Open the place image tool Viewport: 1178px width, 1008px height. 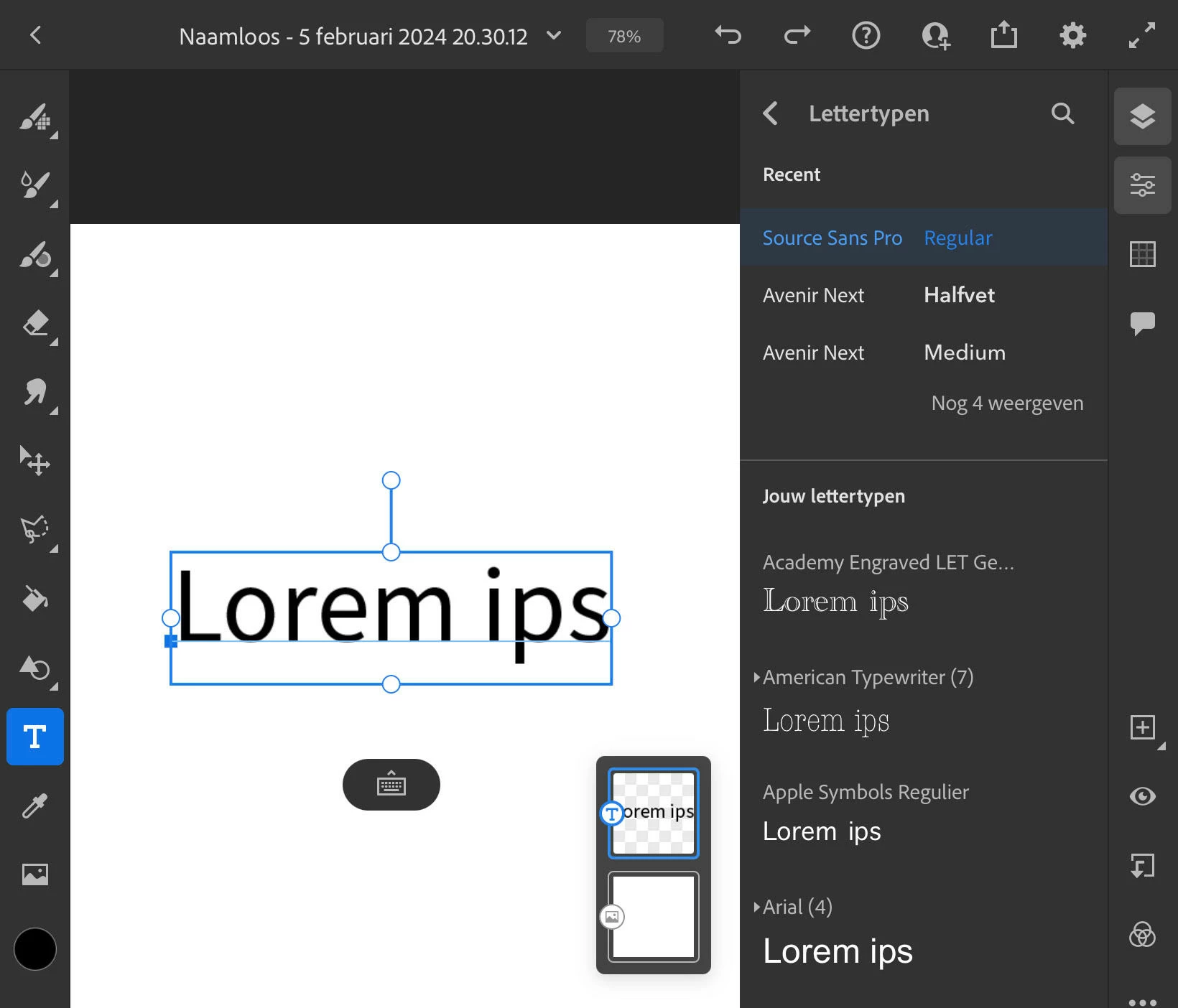[x=35, y=874]
